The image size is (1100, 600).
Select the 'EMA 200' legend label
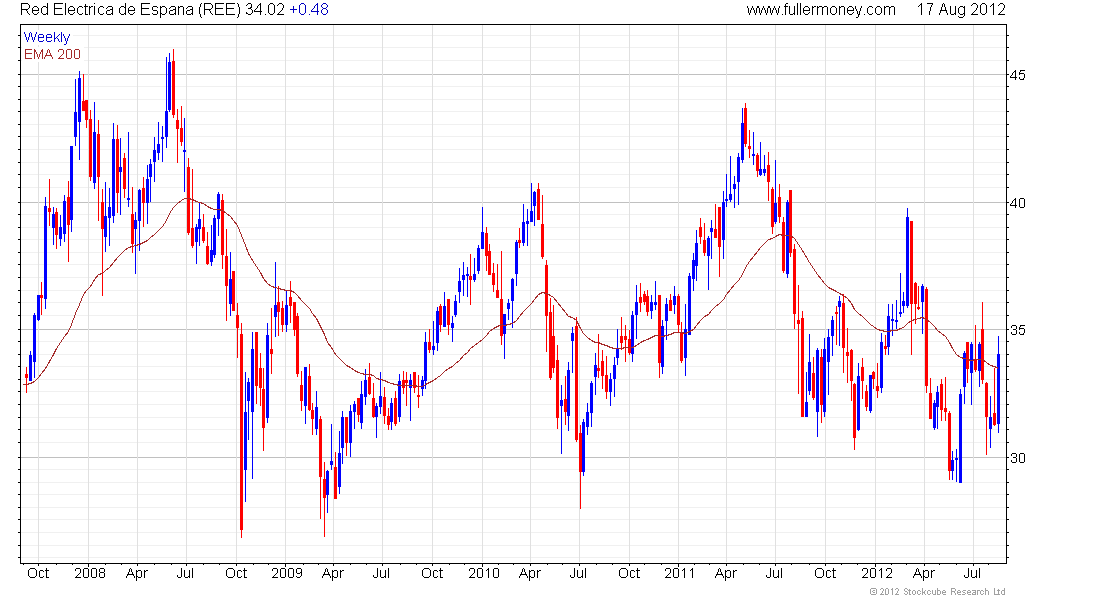pyautogui.click(x=52, y=54)
